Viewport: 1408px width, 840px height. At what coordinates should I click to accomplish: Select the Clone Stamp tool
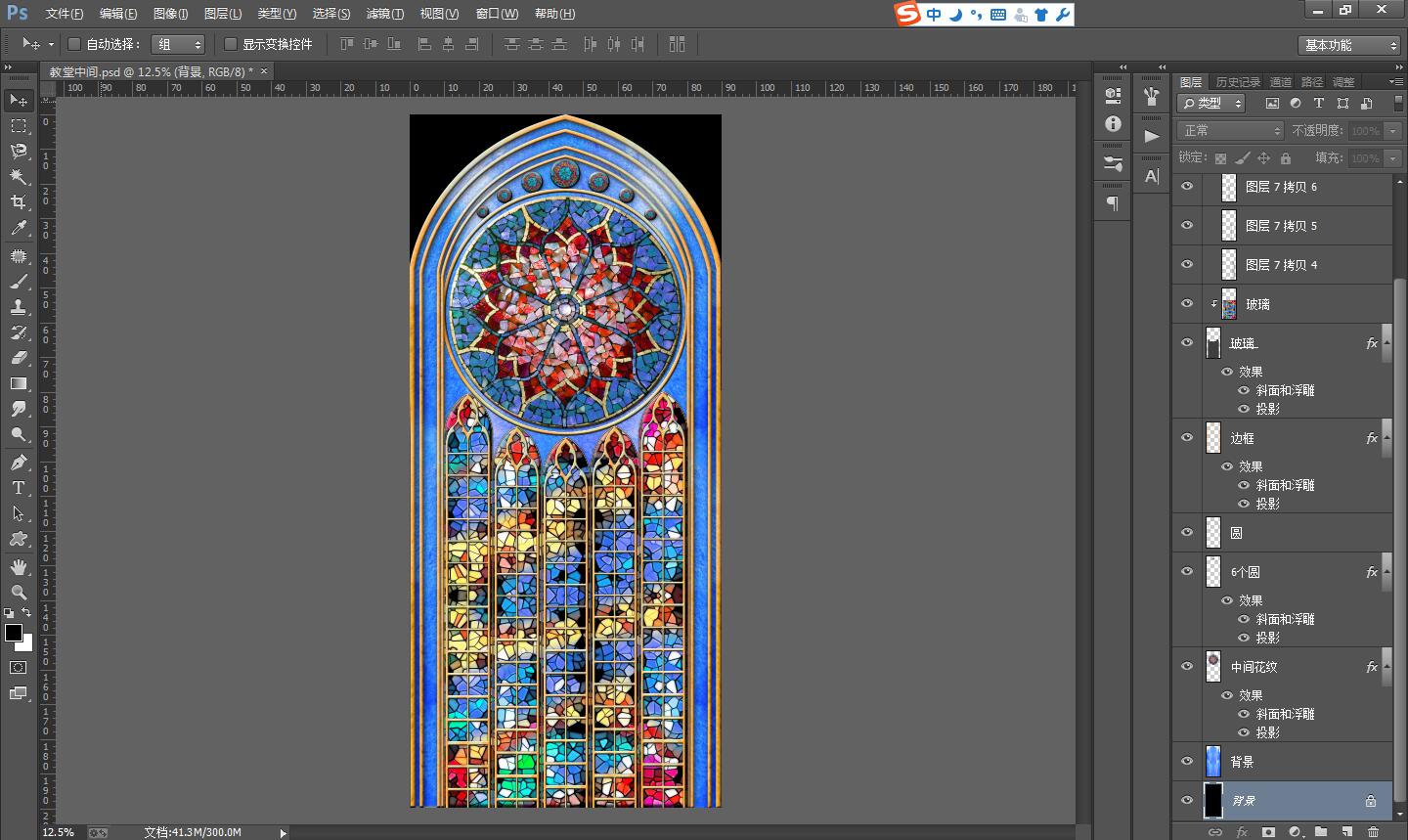(19, 307)
